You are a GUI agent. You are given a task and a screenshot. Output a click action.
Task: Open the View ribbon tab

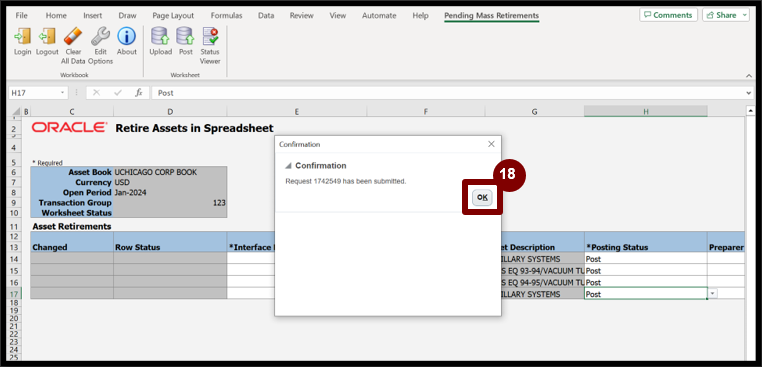click(x=337, y=16)
